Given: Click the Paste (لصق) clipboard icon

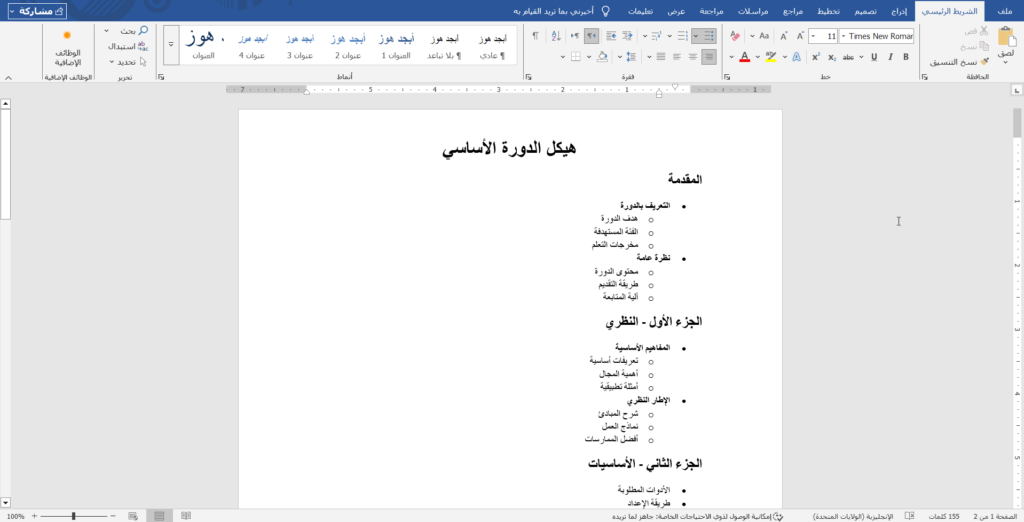Looking at the screenshot, I should coord(1005,40).
